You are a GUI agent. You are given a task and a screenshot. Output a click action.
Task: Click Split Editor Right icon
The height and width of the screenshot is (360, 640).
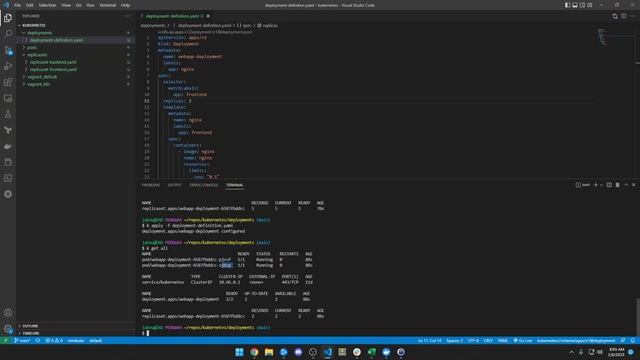coord(624,16)
